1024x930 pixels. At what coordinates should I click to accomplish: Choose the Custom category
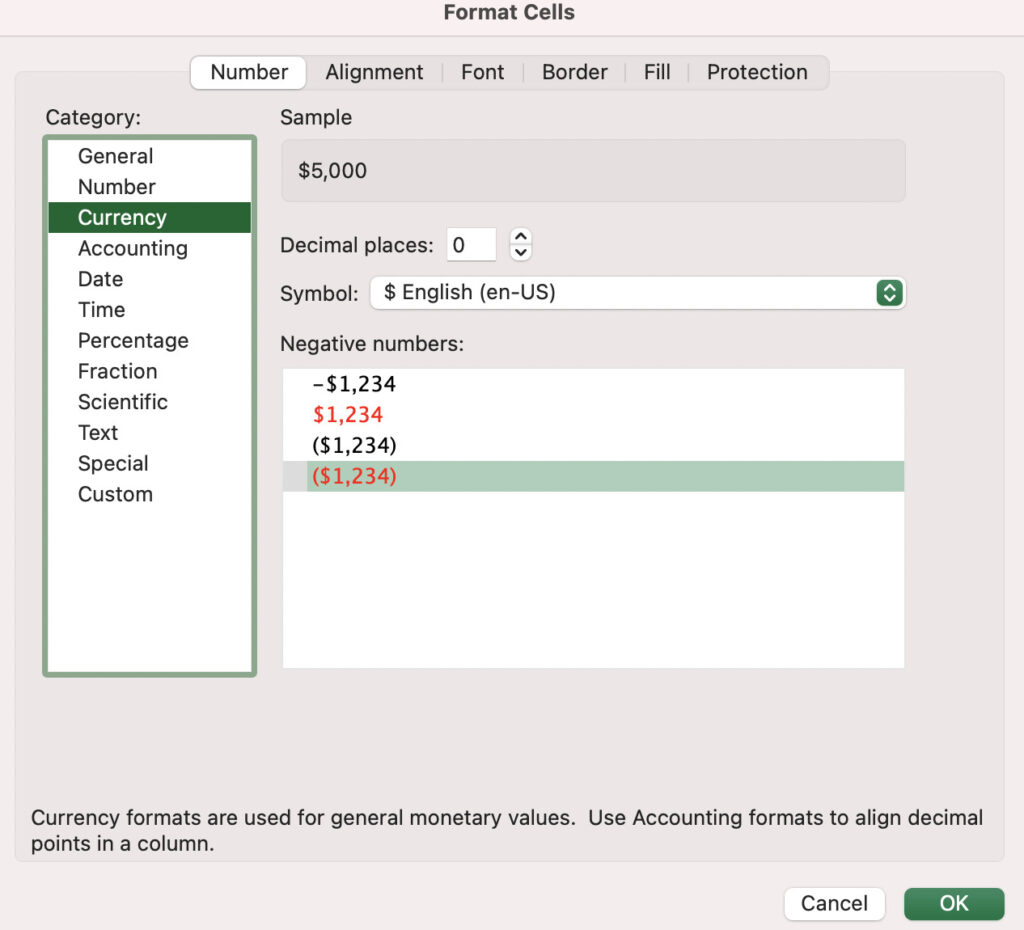coord(115,494)
